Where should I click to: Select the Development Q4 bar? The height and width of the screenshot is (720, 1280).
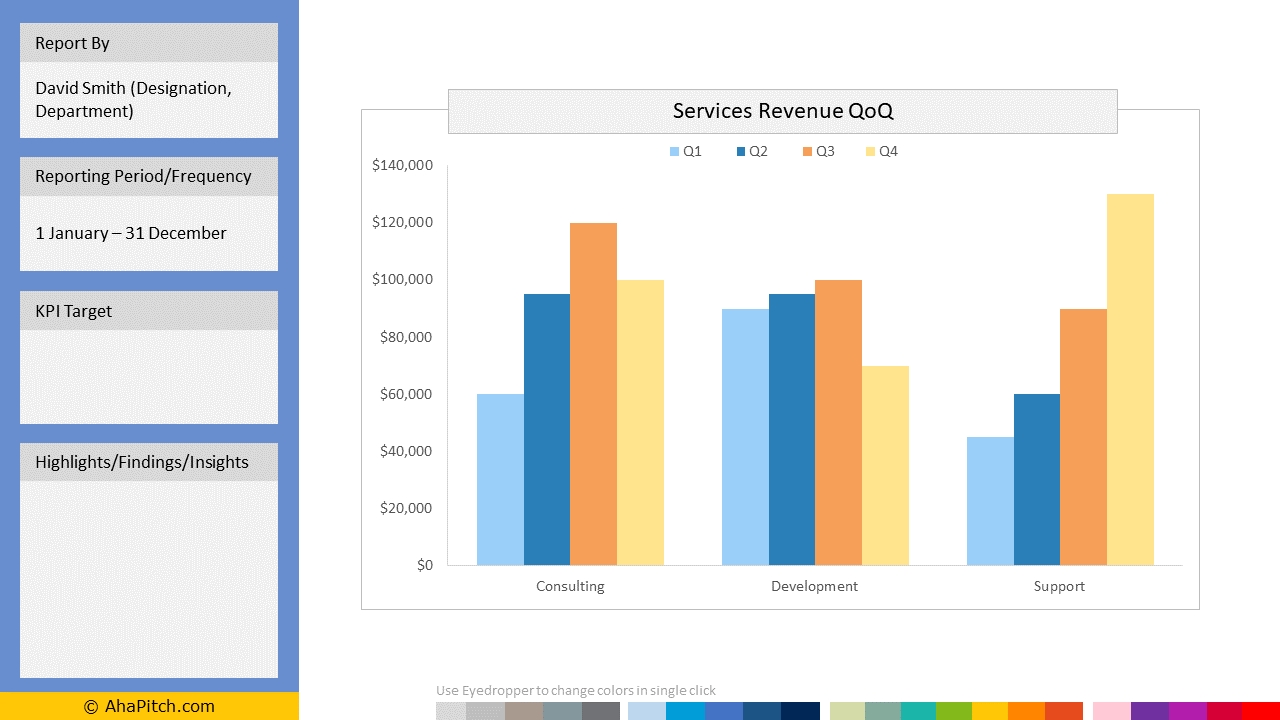tap(885, 465)
